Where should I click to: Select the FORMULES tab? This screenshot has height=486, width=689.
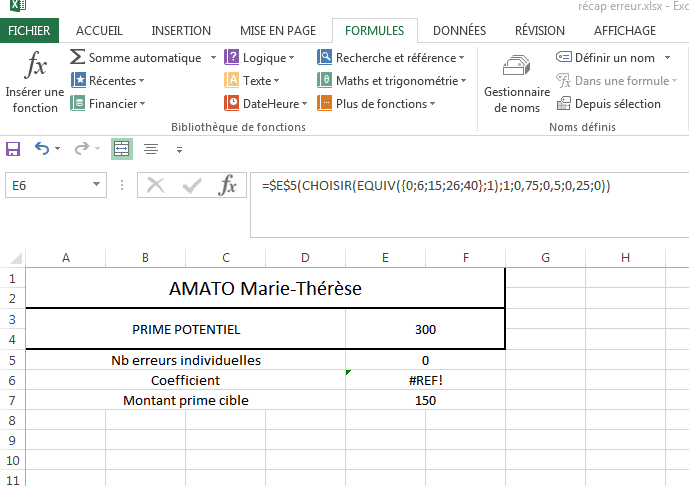pyautogui.click(x=374, y=30)
